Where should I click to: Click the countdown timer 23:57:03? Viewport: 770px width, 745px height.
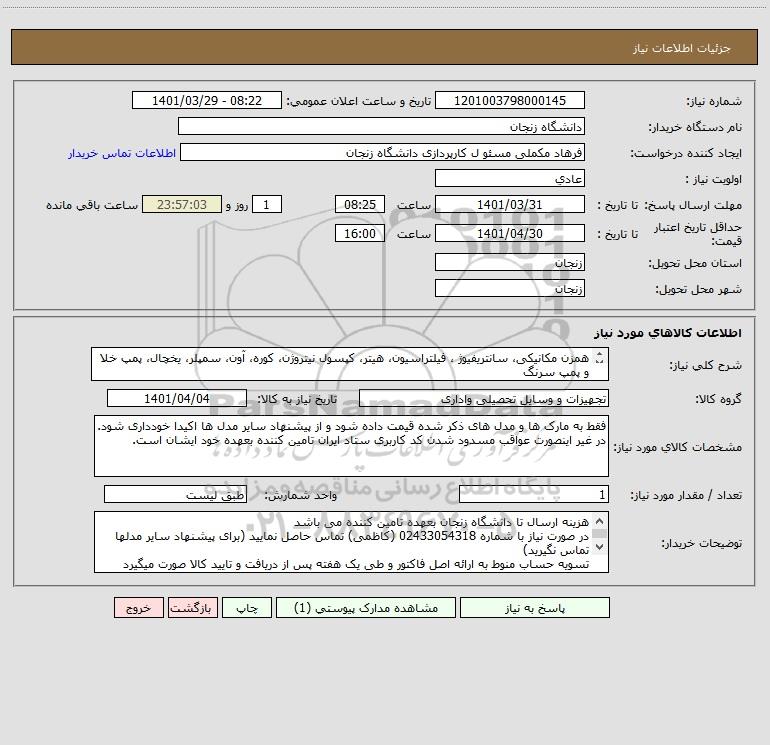pyautogui.click(x=182, y=204)
